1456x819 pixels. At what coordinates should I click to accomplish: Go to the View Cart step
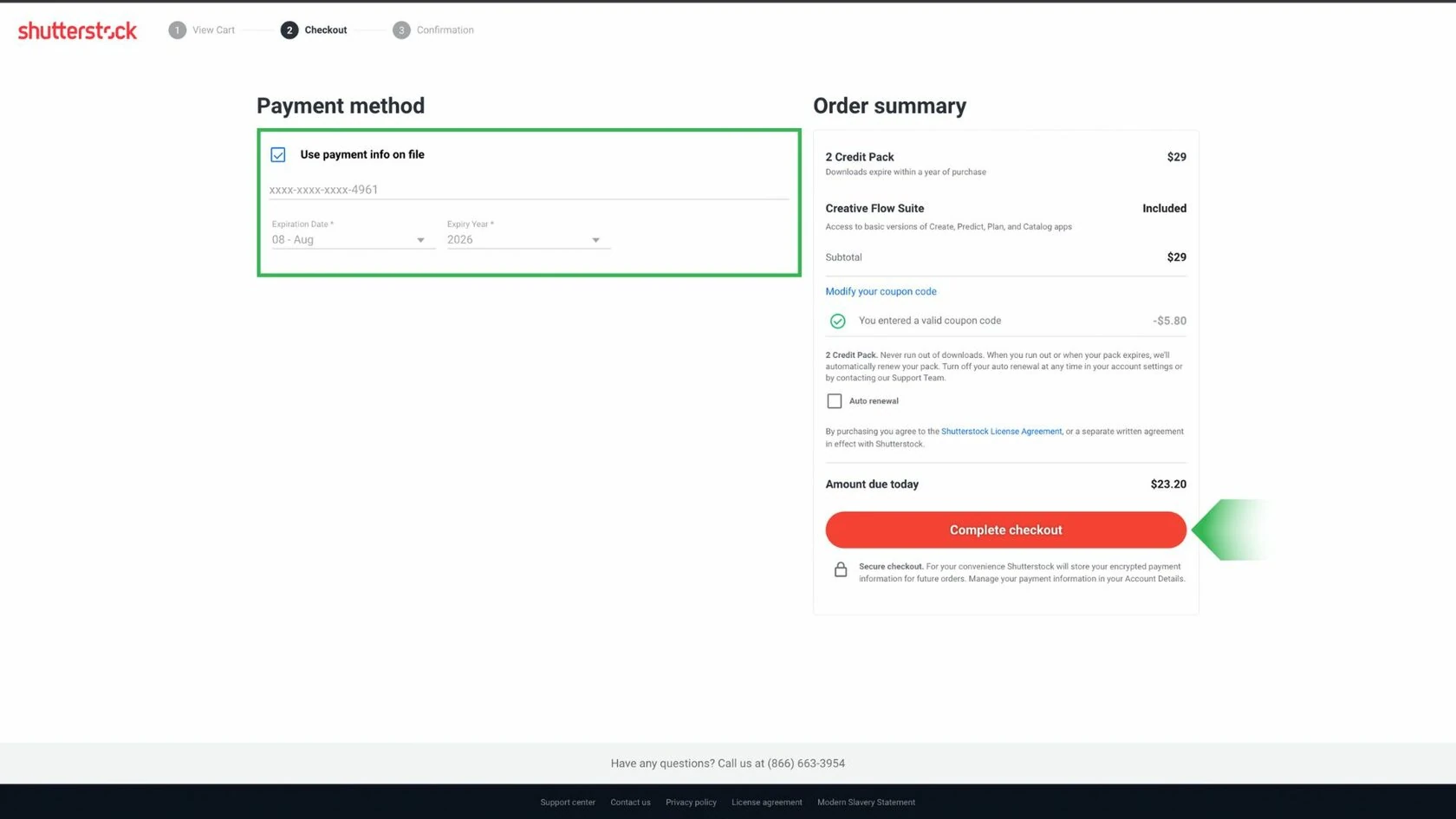[213, 30]
